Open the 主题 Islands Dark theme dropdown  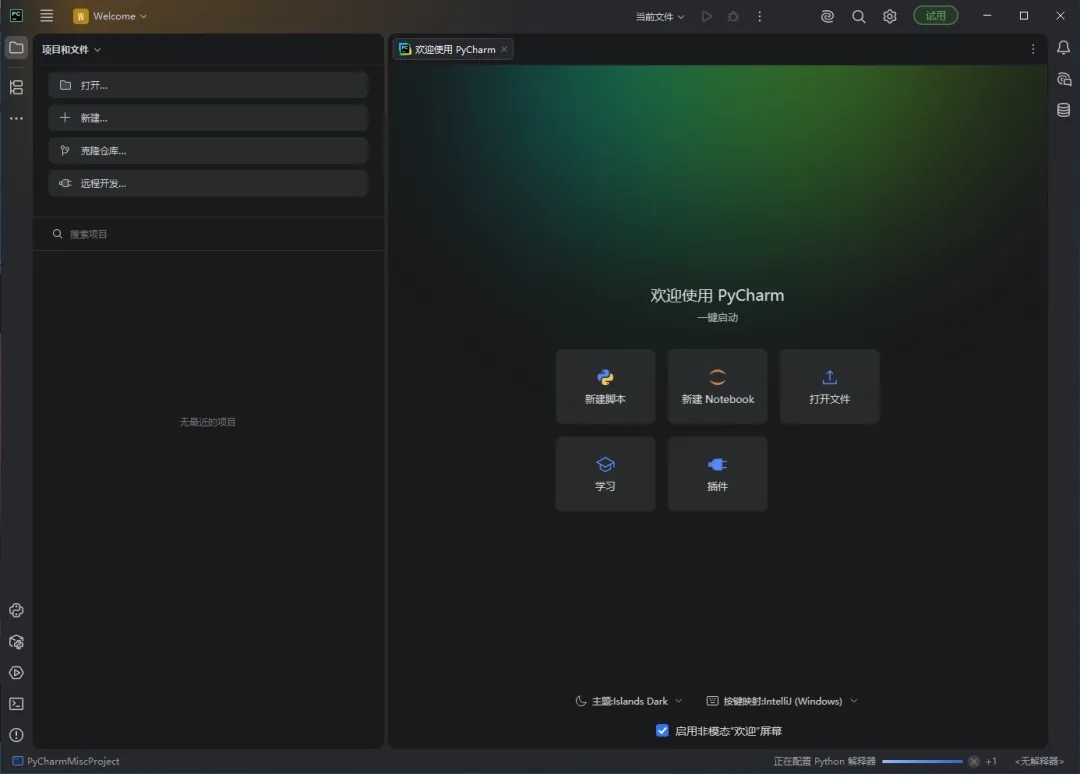coord(629,701)
